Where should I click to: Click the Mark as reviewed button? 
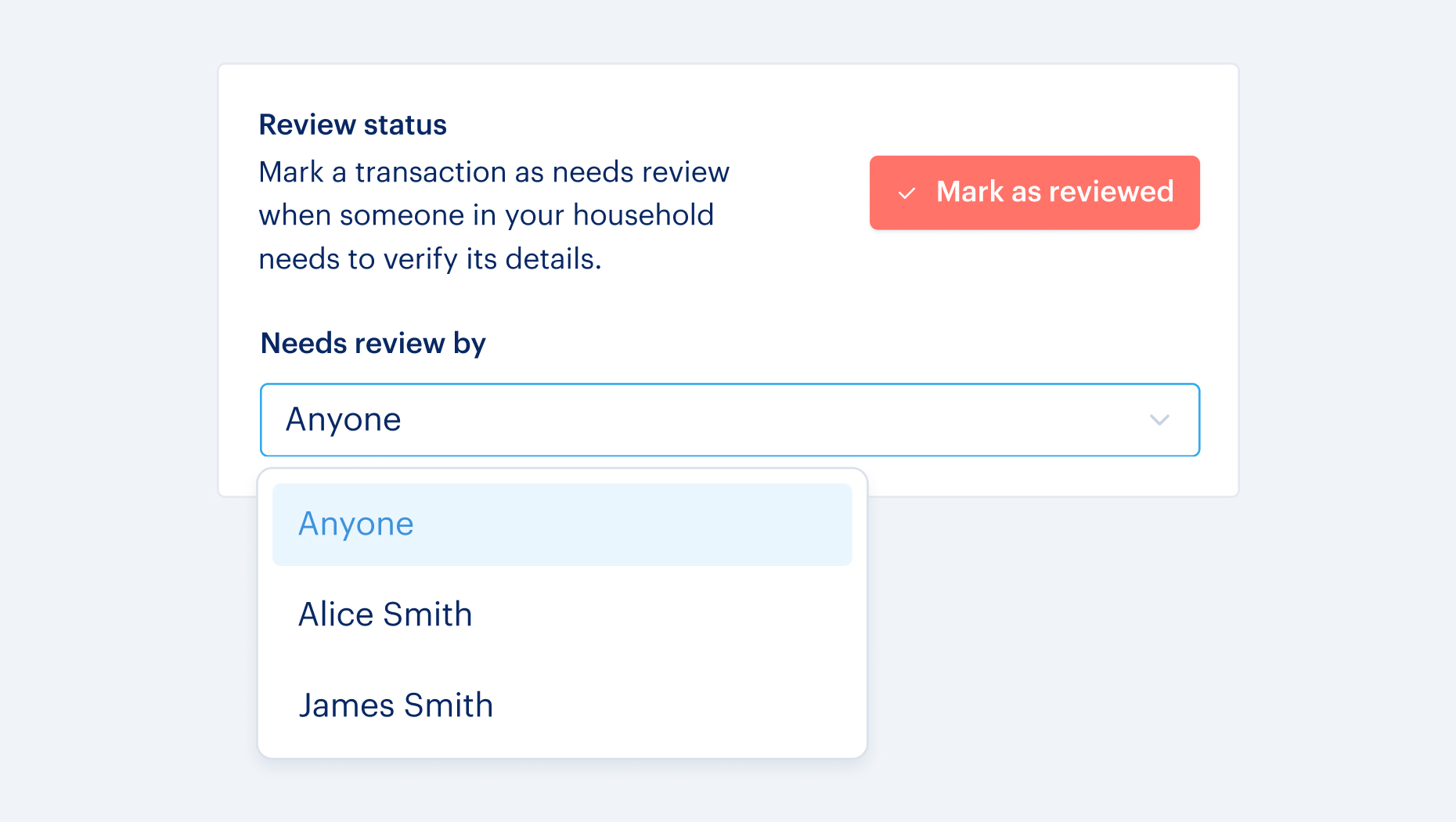[1034, 193]
